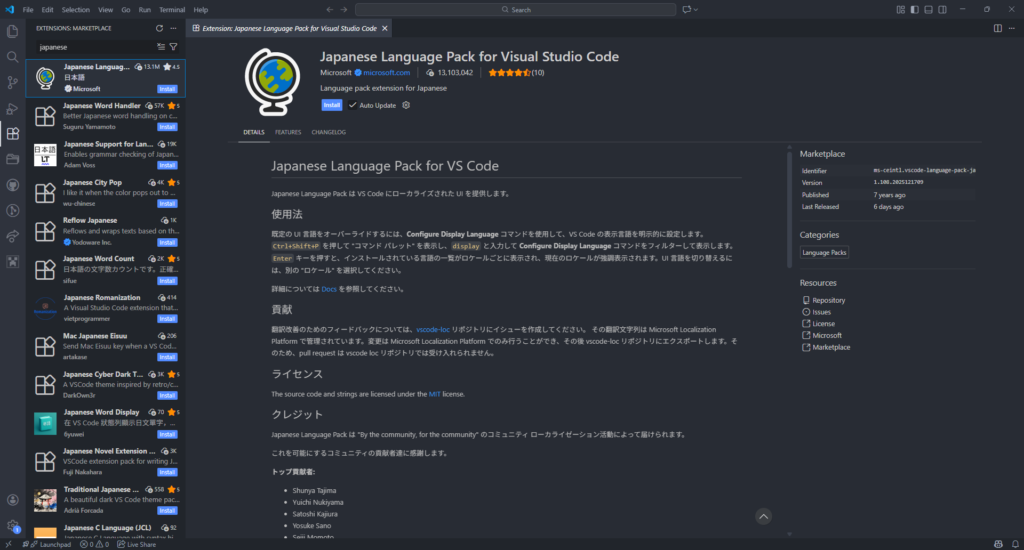This screenshot has width=1024, height=550.
Task: Open the extension's manage gear icon
Action: (406, 105)
